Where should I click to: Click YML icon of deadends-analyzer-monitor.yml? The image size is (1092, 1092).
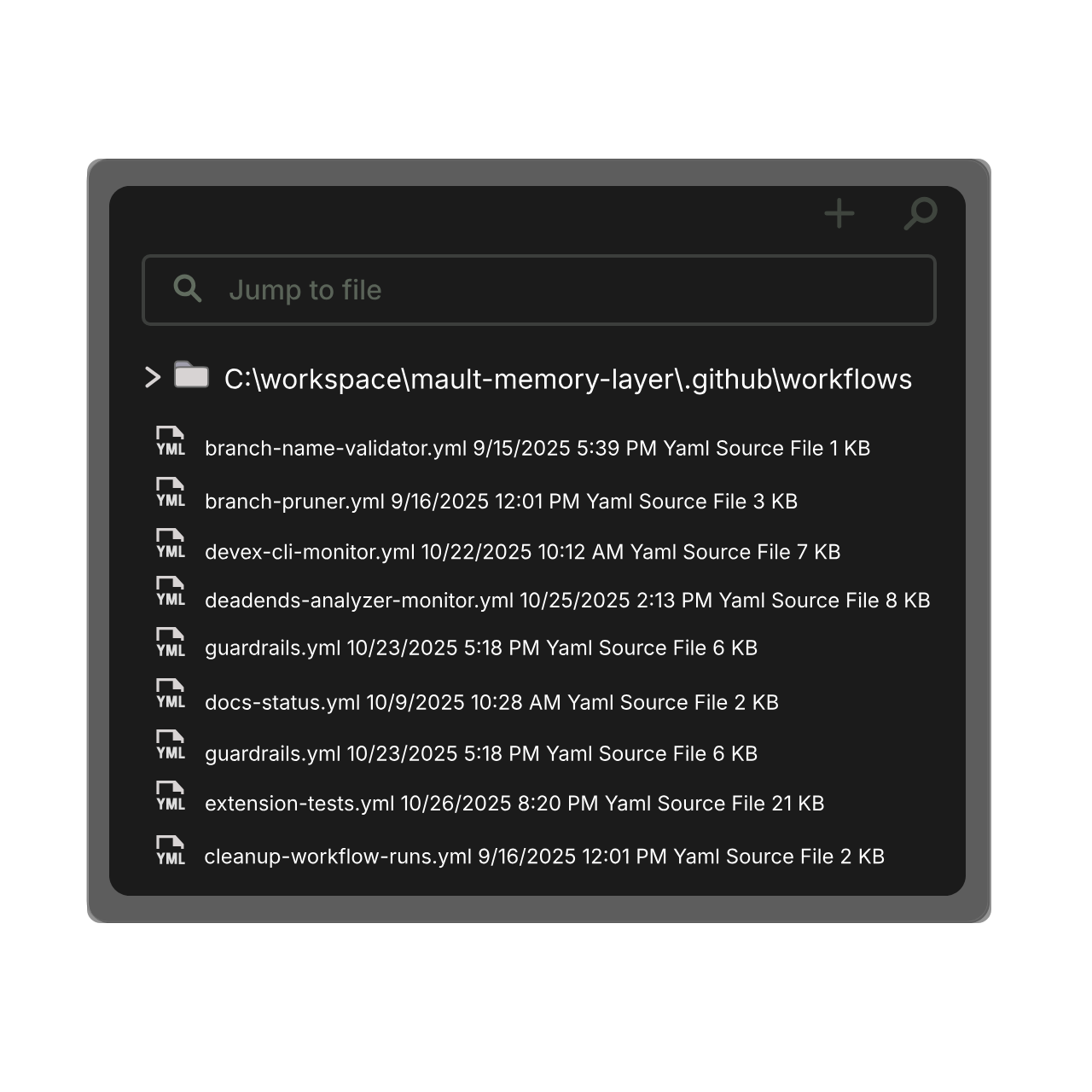pyautogui.click(x=171, y=592)
